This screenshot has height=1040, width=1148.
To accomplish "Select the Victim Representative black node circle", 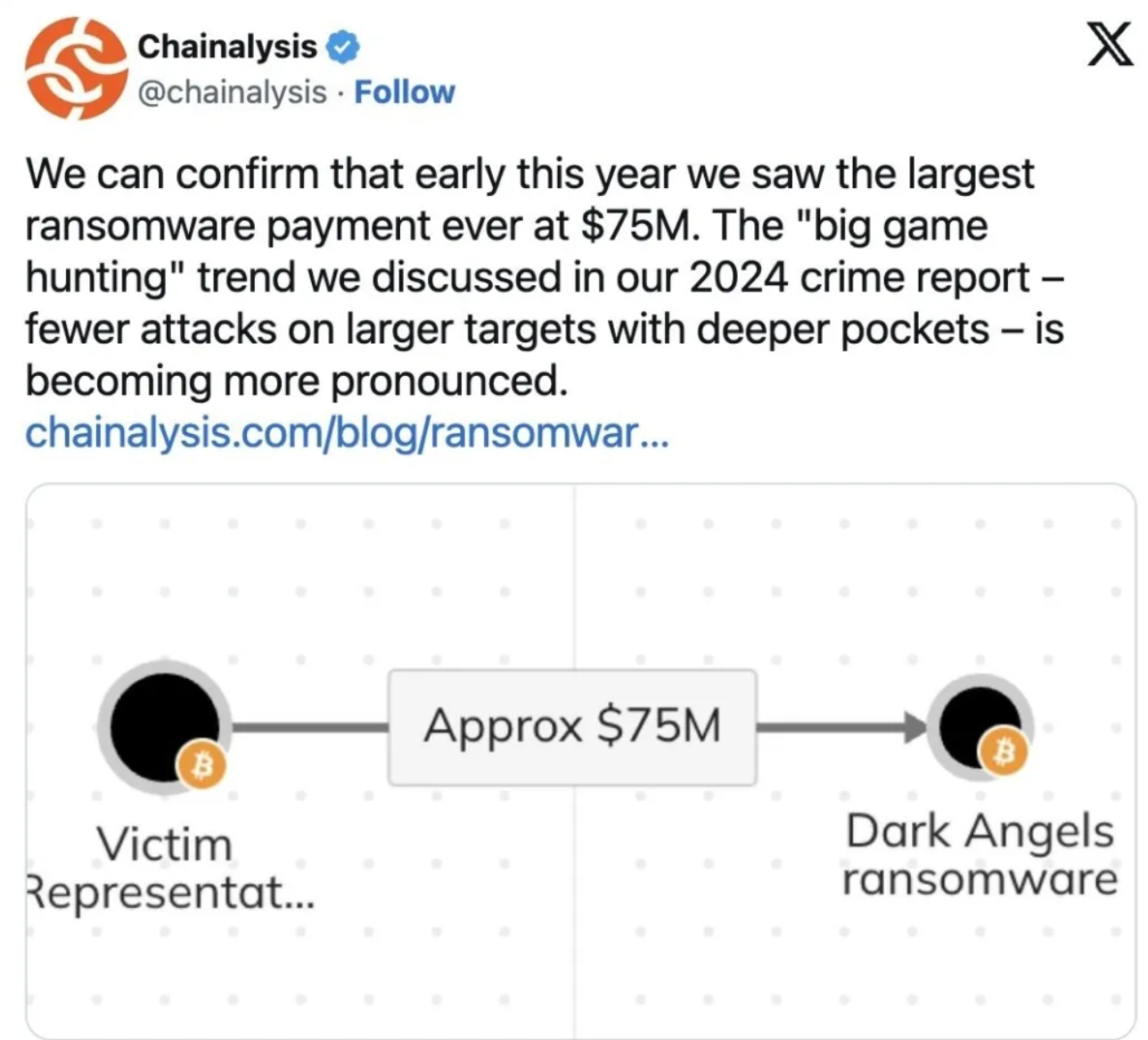I will 162,724.
